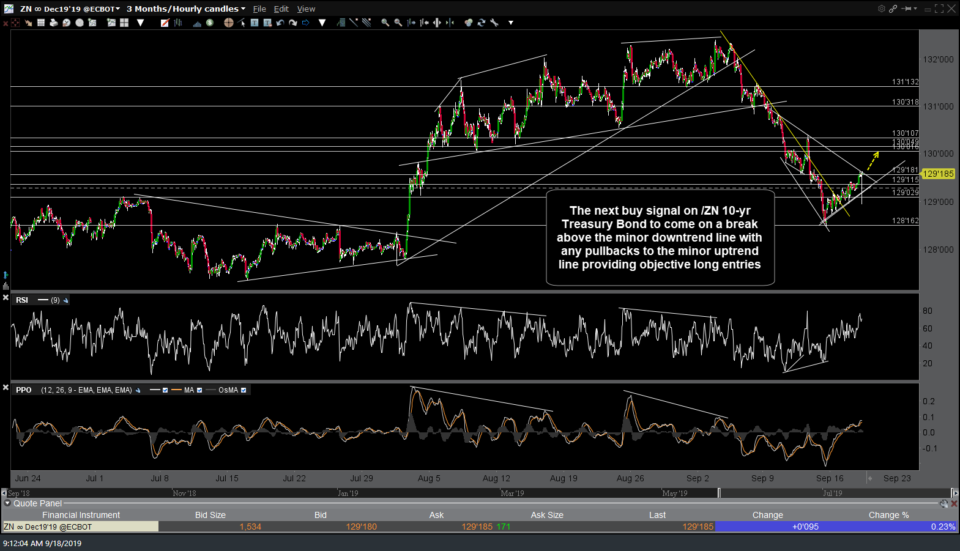Click the yellow 129'185 current price label
The height and width of the screenshot is (551, 960).
[938, 174]
